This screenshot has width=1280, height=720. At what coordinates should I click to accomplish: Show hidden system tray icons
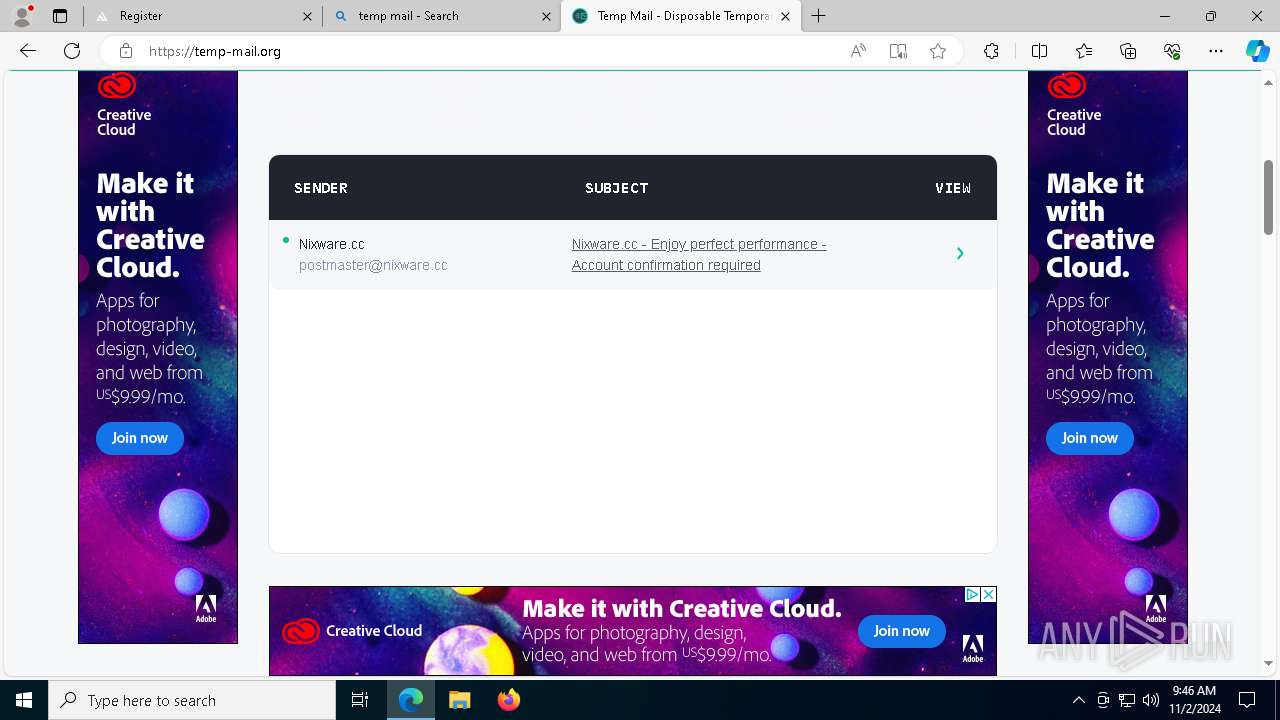pyautogui.click(x=1078, y=700)
